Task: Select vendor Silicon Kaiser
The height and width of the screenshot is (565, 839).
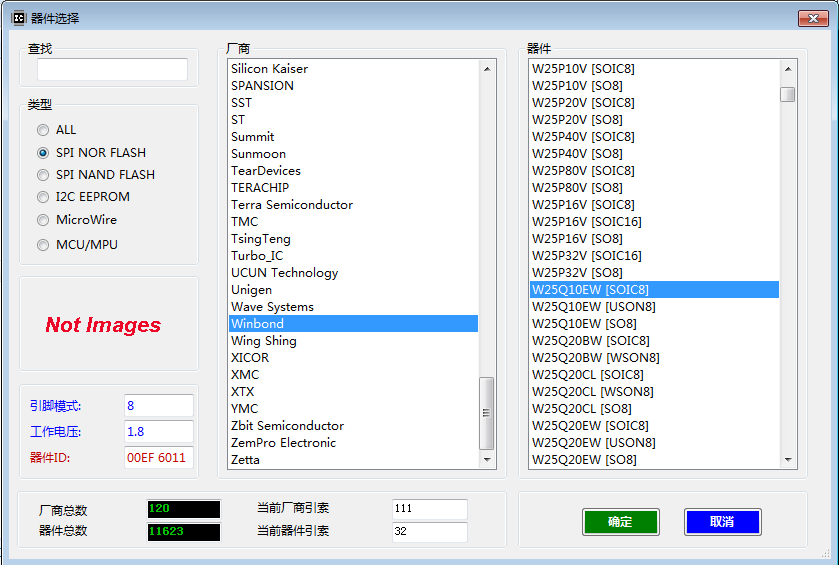Action: point(353,69)
